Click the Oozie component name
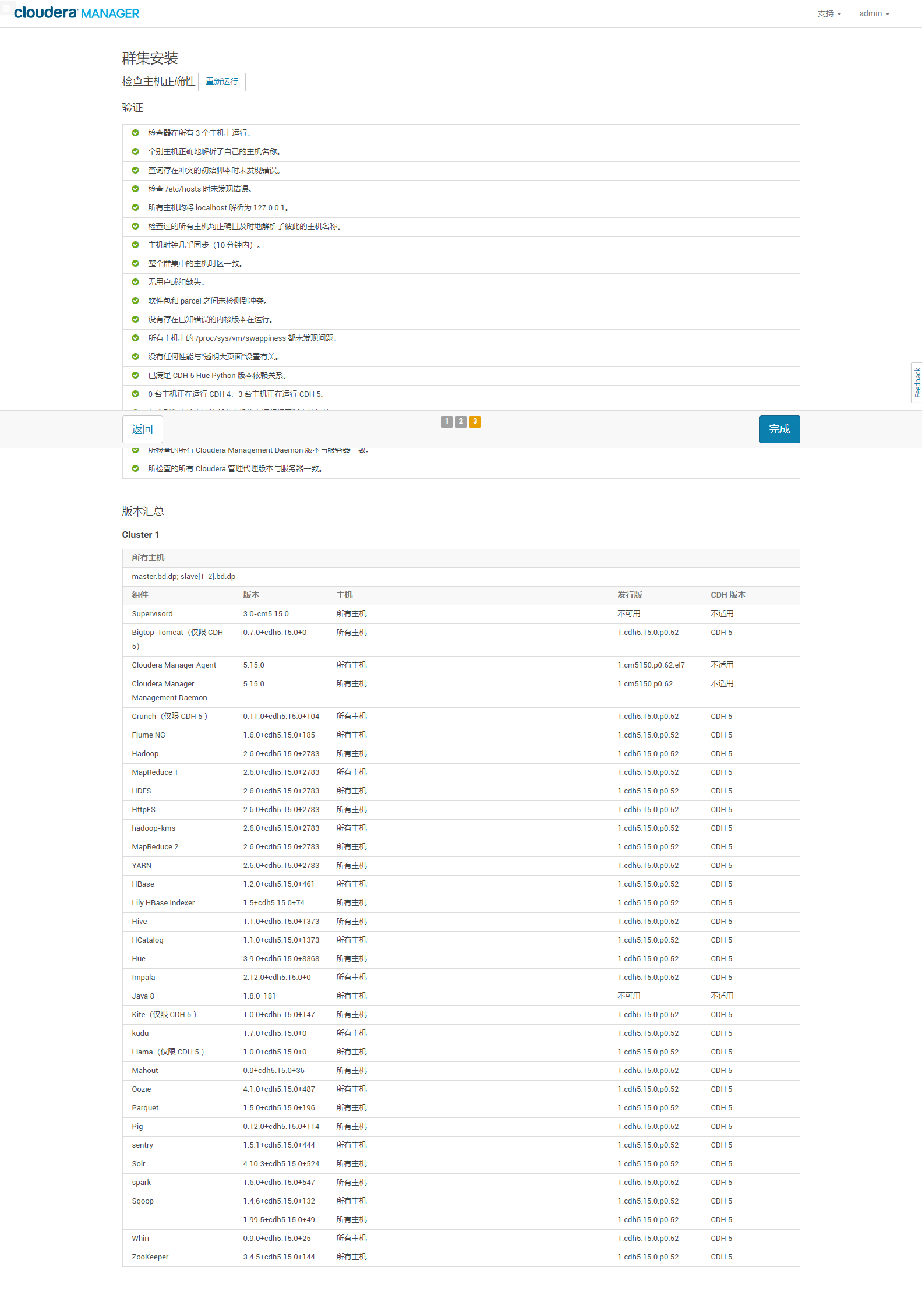This screenshot has height=1316, width=922. coord(141,1089)
